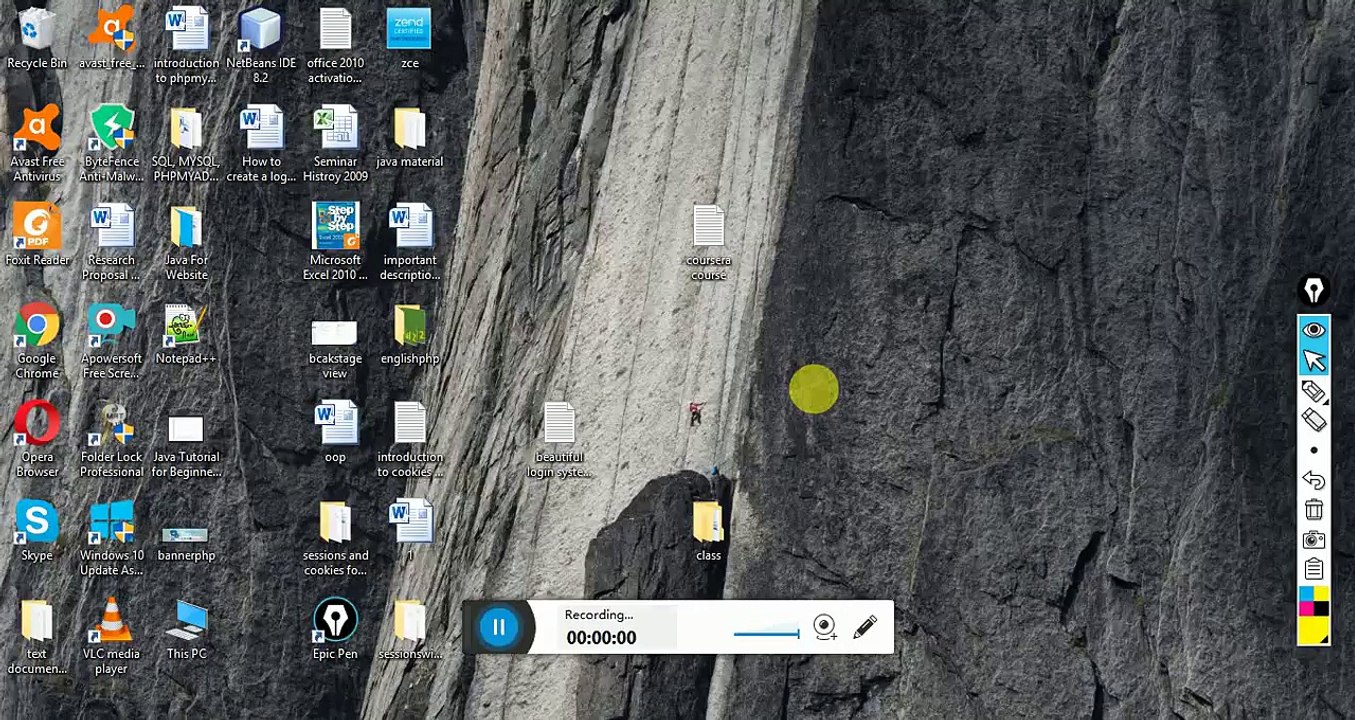1355x720 pixels.
Task: Undo the last Epic Pen stroke
Action: pyautogui.click(x=1314, y=480)
